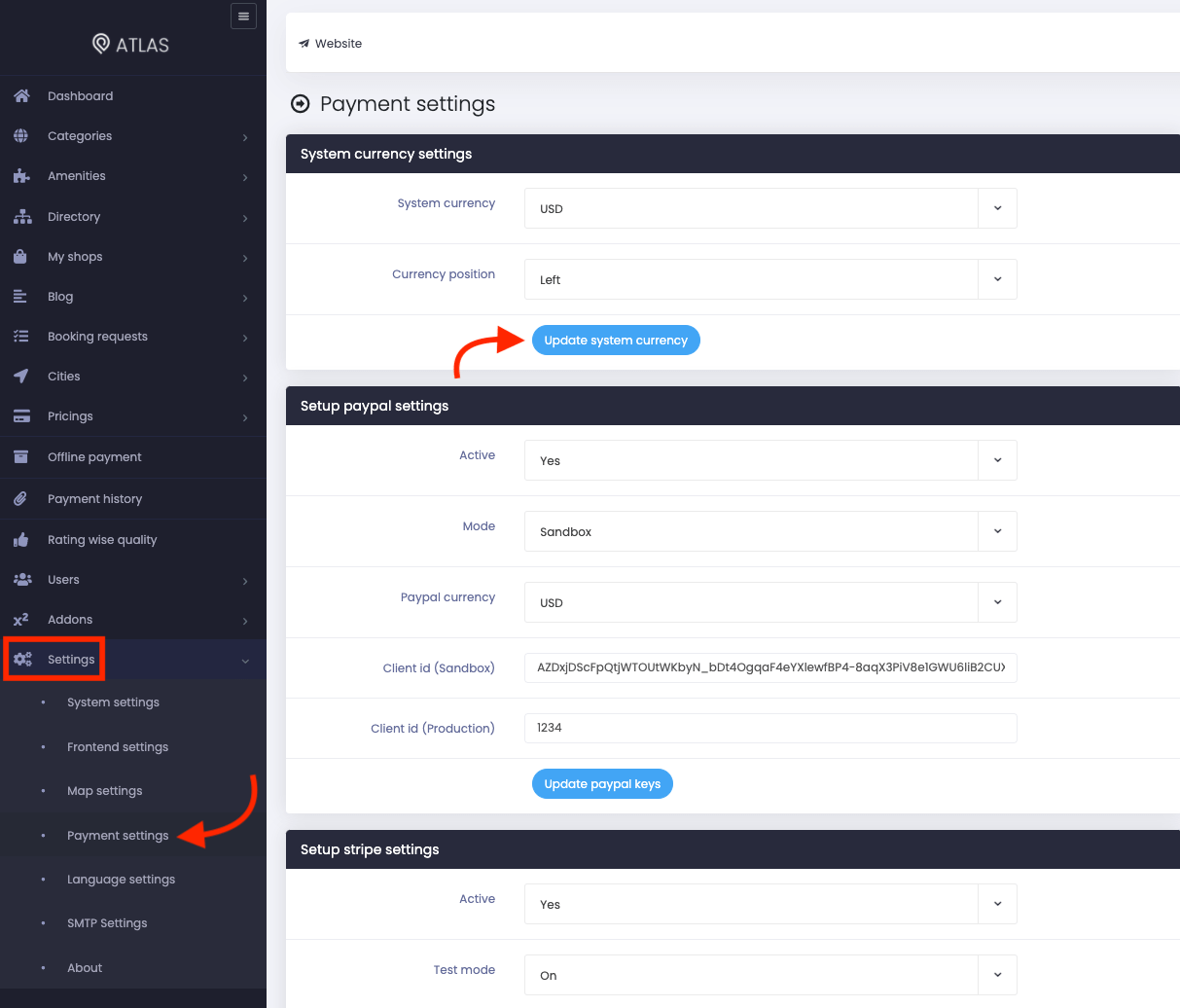The height and width of the screenshot is (1008, 1180).
Task: Click Update system currency button
Action: (616, 341)
